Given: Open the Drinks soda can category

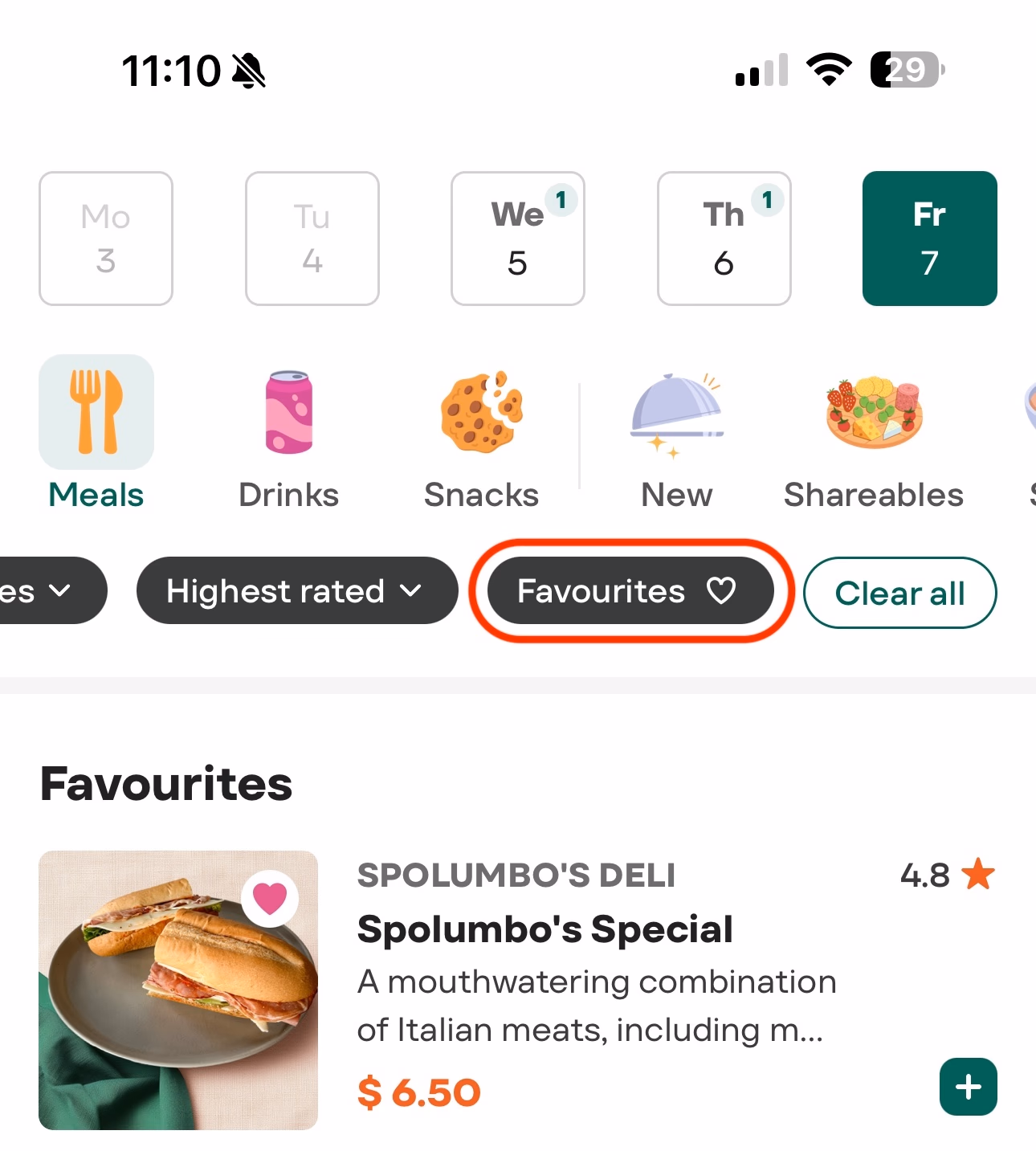Looking at the screenshot, I should [x=288, y=412].
